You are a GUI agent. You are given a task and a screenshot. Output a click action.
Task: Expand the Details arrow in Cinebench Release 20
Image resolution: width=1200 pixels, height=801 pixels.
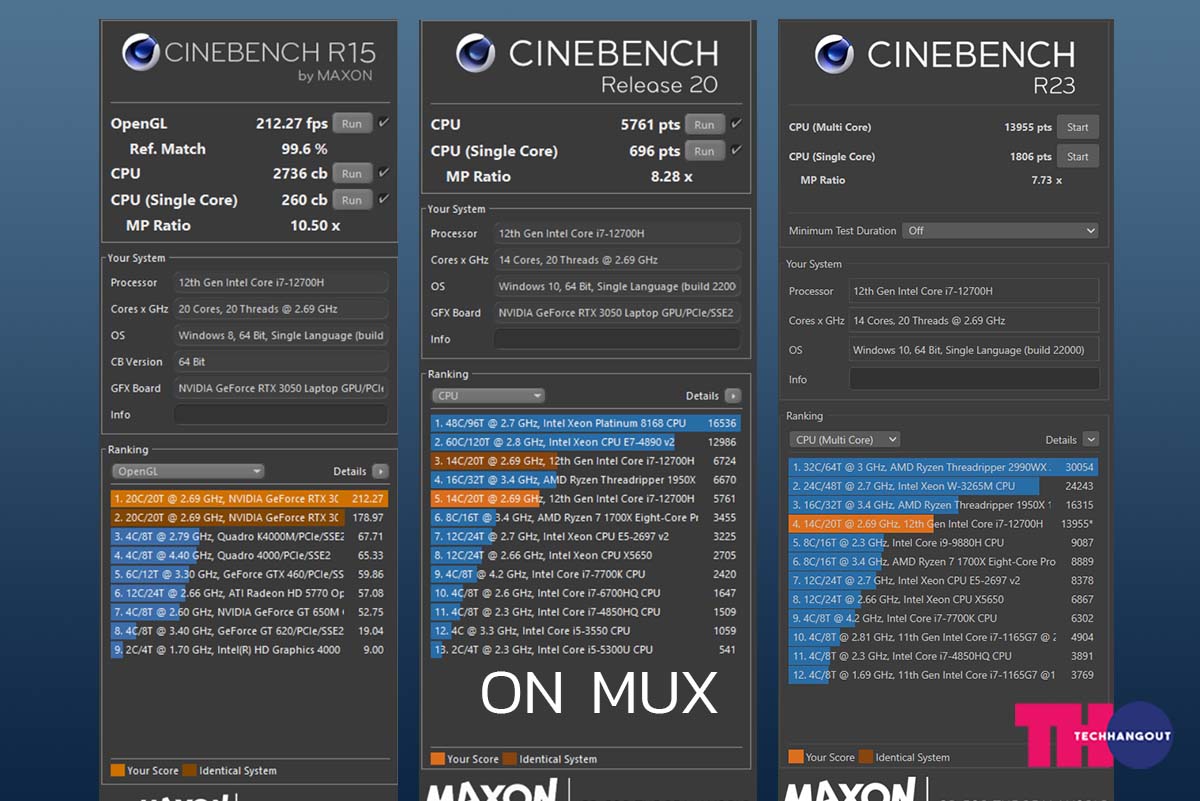(x=733, y=396)
